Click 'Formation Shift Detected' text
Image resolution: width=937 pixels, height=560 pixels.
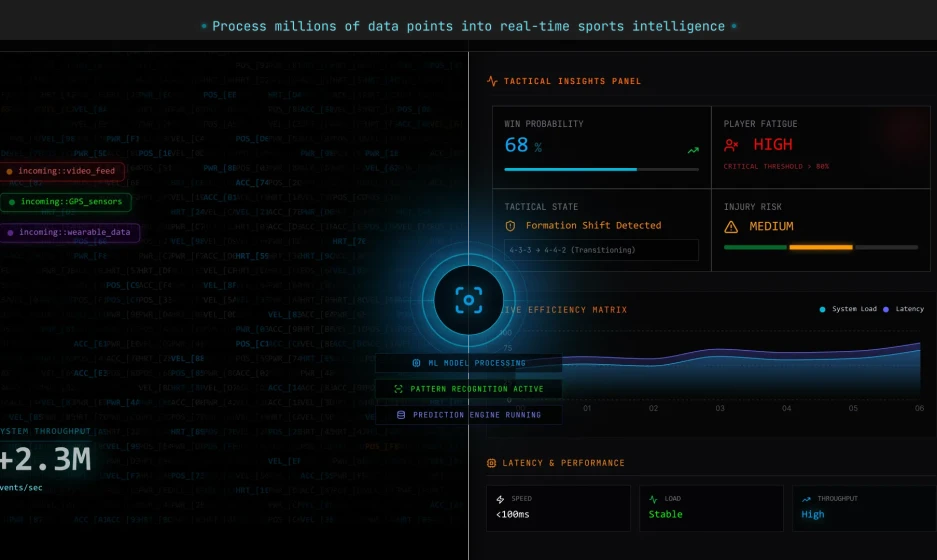click(593, 226)
